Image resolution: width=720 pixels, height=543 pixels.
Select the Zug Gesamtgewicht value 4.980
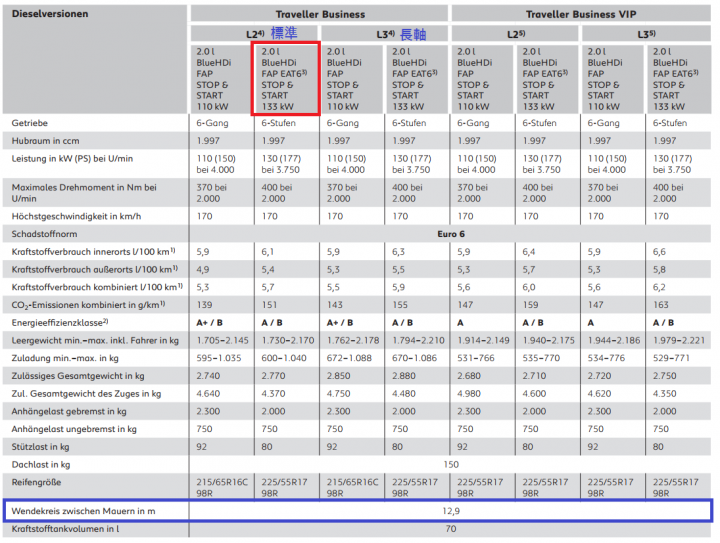point(469,394)
